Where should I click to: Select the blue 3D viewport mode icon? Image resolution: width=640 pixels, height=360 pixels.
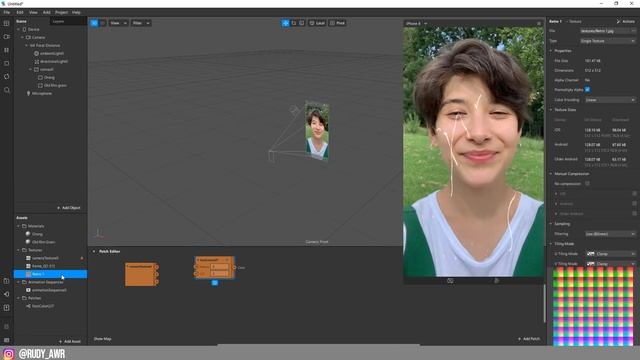click(x=94, y=23)
